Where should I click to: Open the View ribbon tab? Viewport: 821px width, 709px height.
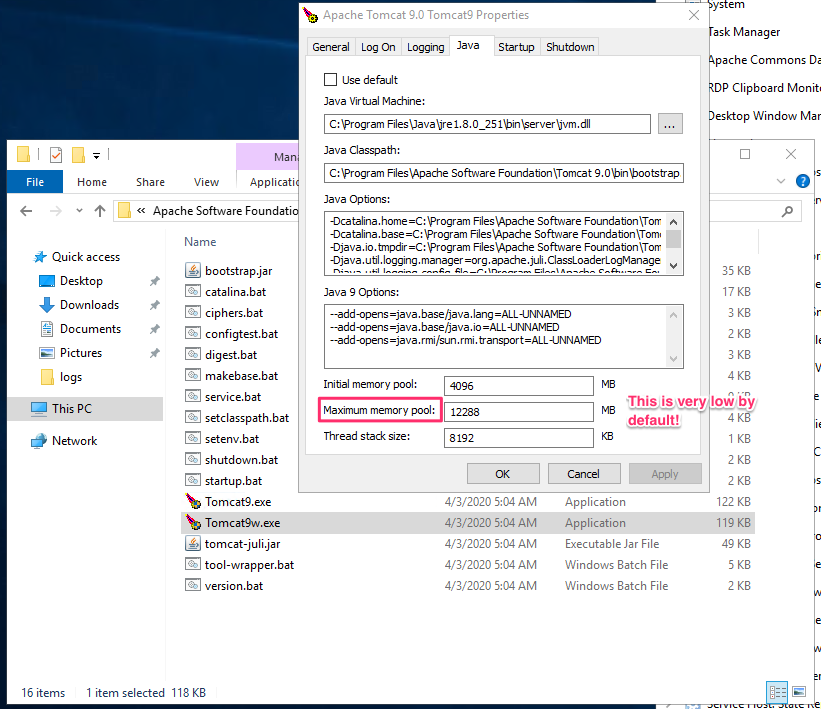pos(206,182)
